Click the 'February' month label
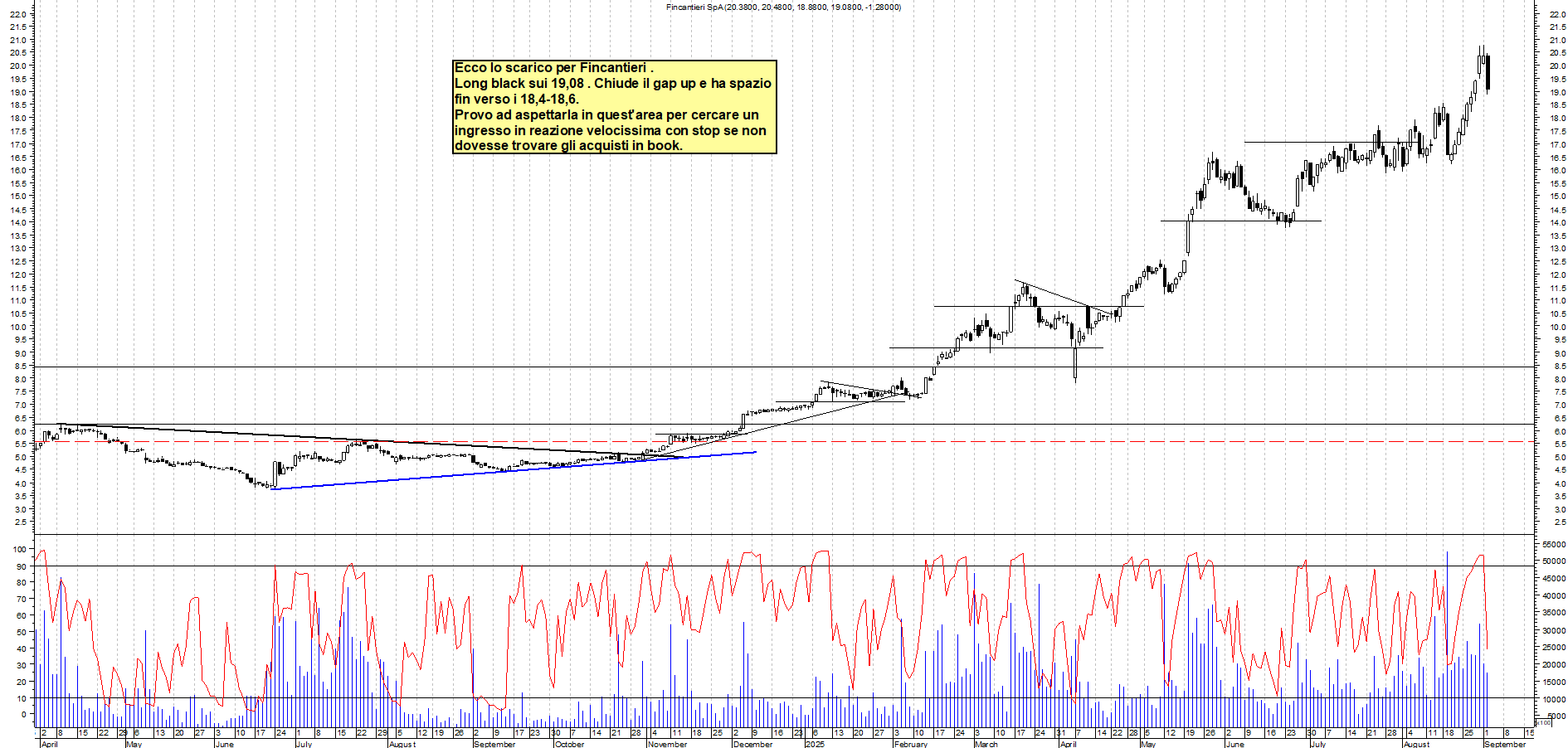 point(911,744)
